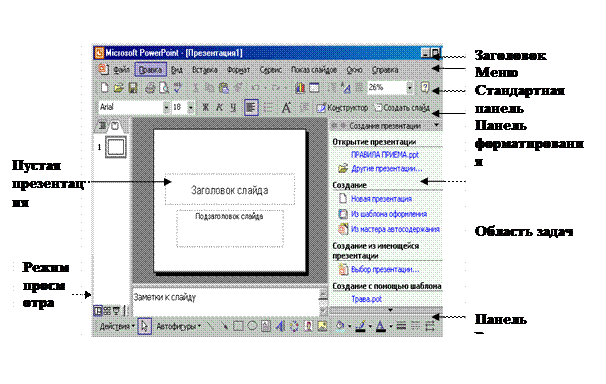Open Line Color dropdown arrow
This screenshot has width=606, height=384.
(370, 326)
